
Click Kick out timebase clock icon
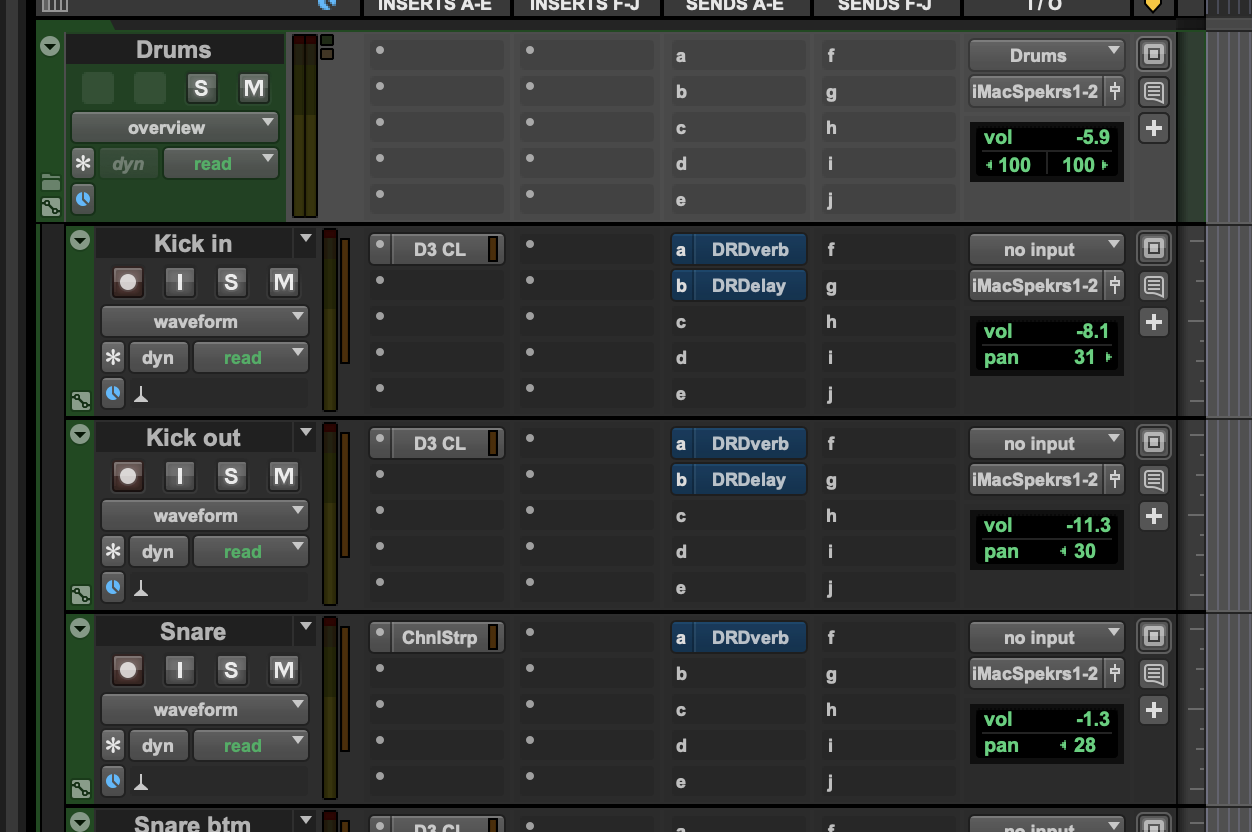click(113, 588)
